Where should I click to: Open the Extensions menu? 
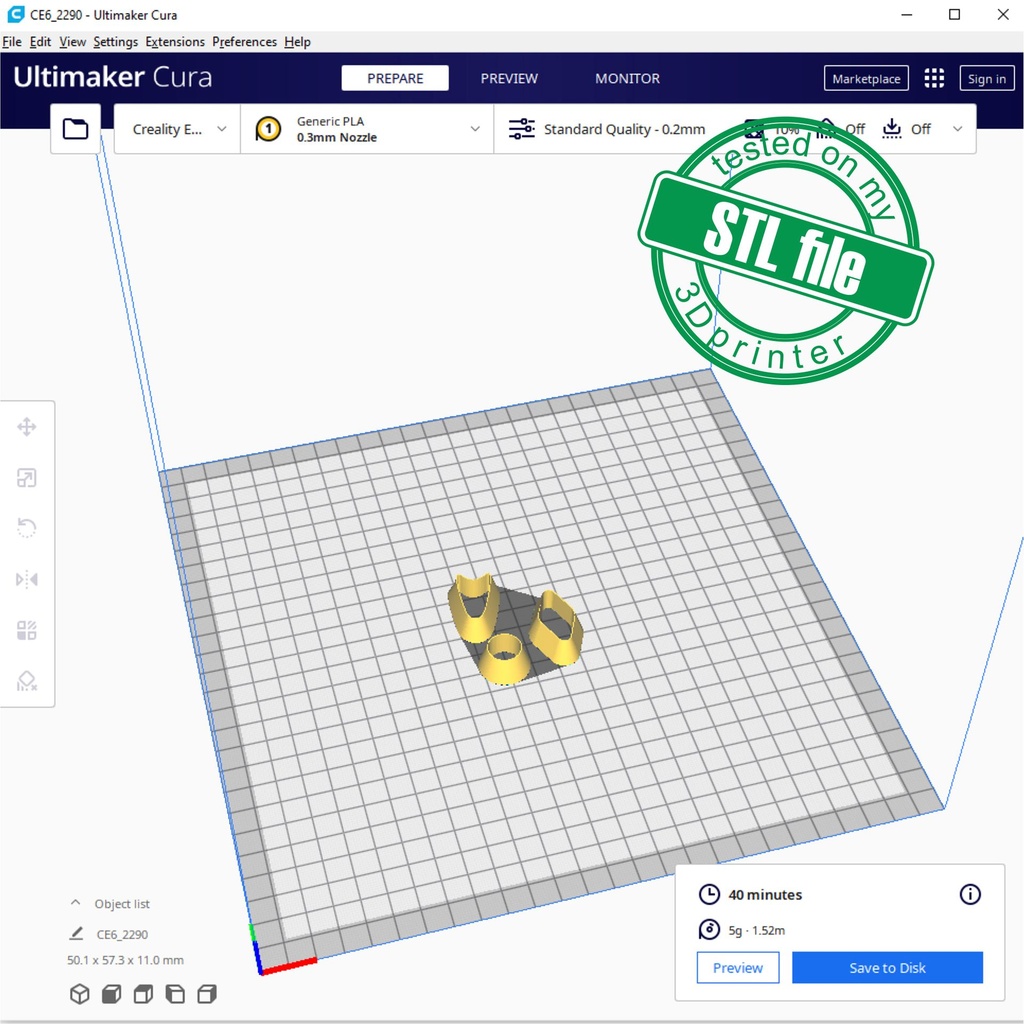coord(175,42)
